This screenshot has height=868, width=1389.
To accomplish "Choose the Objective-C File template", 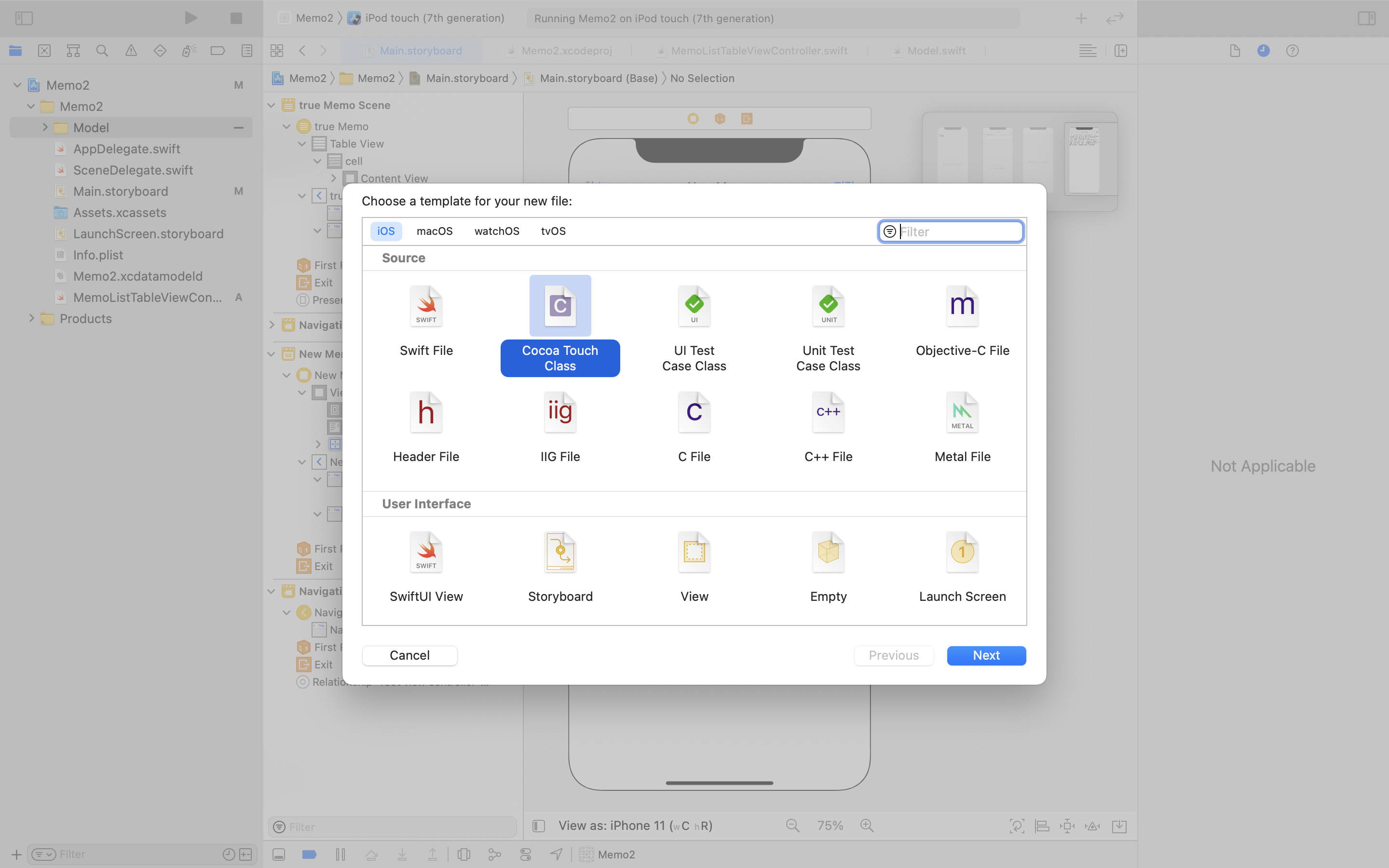I will (x=962, y=306).
